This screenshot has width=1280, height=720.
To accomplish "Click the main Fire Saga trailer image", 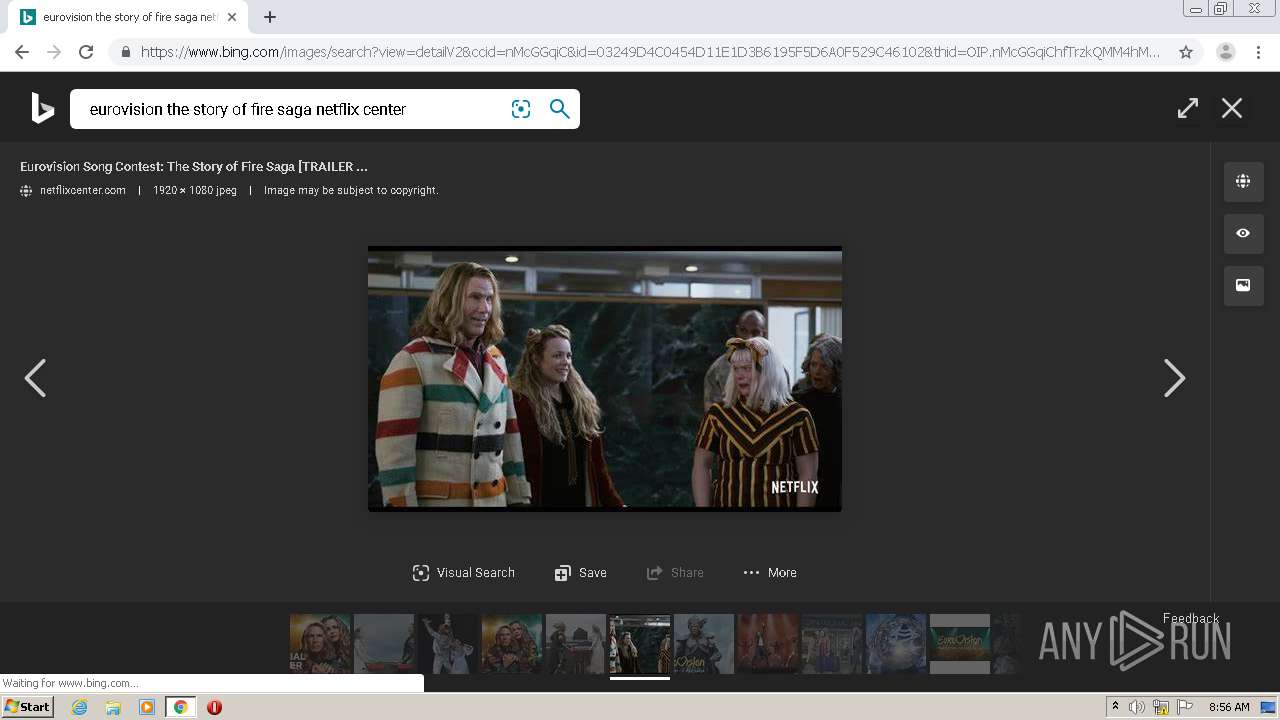I will (605, 379).
